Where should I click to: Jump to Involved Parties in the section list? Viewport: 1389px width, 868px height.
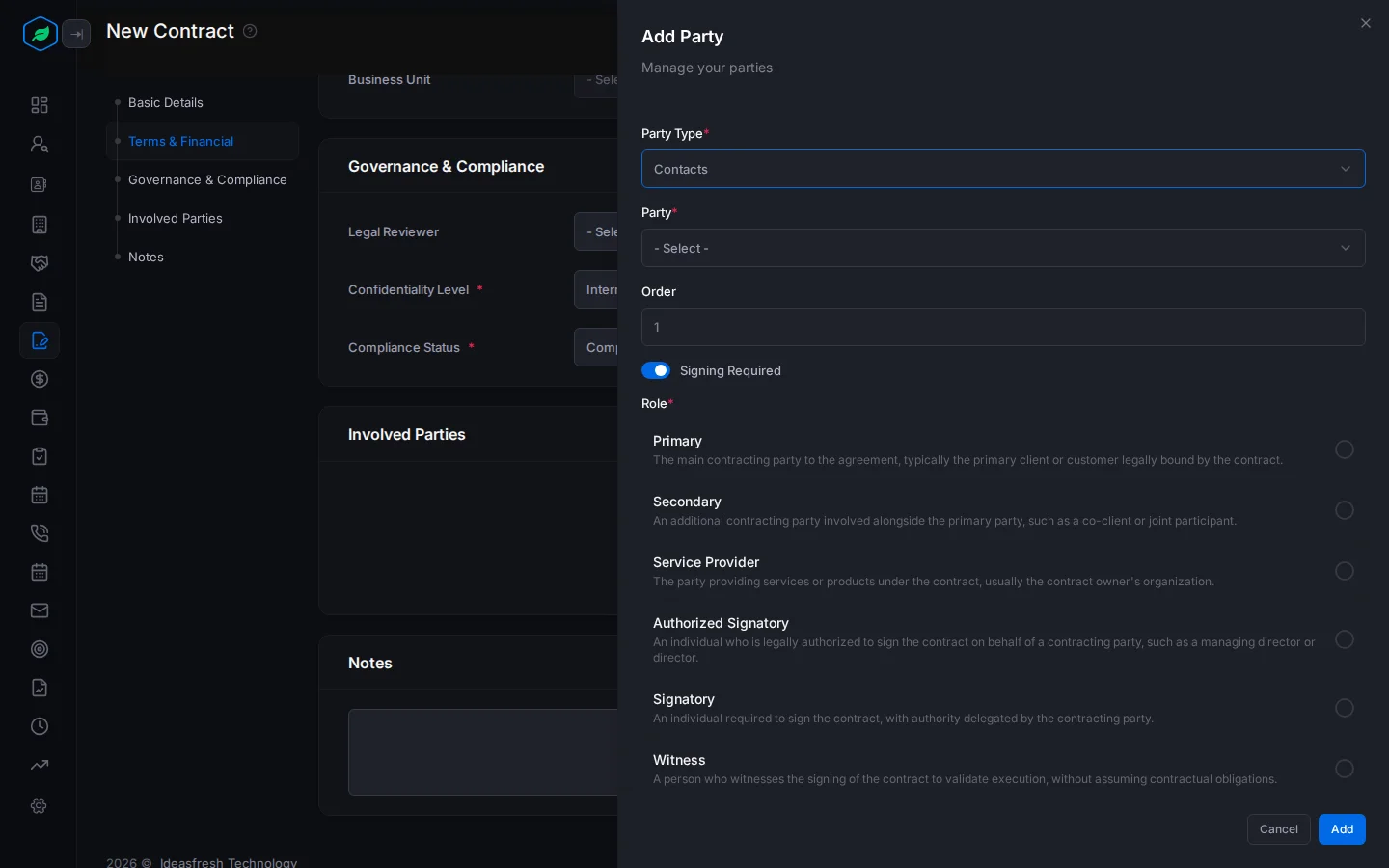[x=176, y=218]
